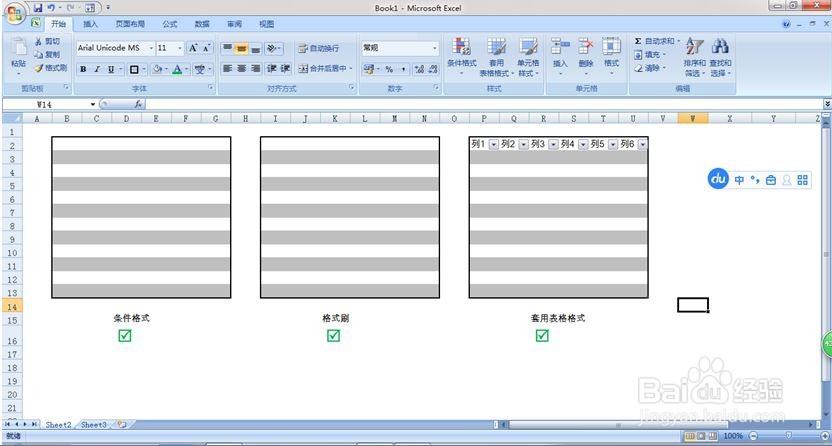Viewport: 832px width, 446px height.
Task: Enable wrap text 自动换行
Action: tap(318, 48)
